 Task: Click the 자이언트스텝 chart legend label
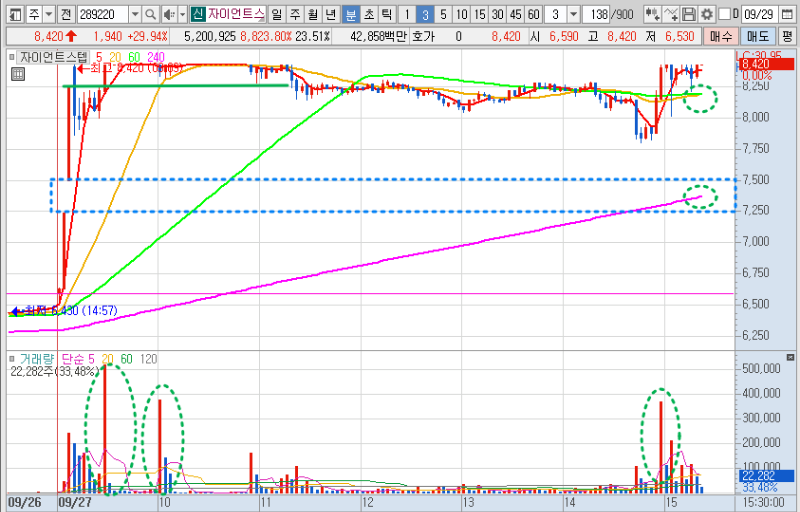54,57
